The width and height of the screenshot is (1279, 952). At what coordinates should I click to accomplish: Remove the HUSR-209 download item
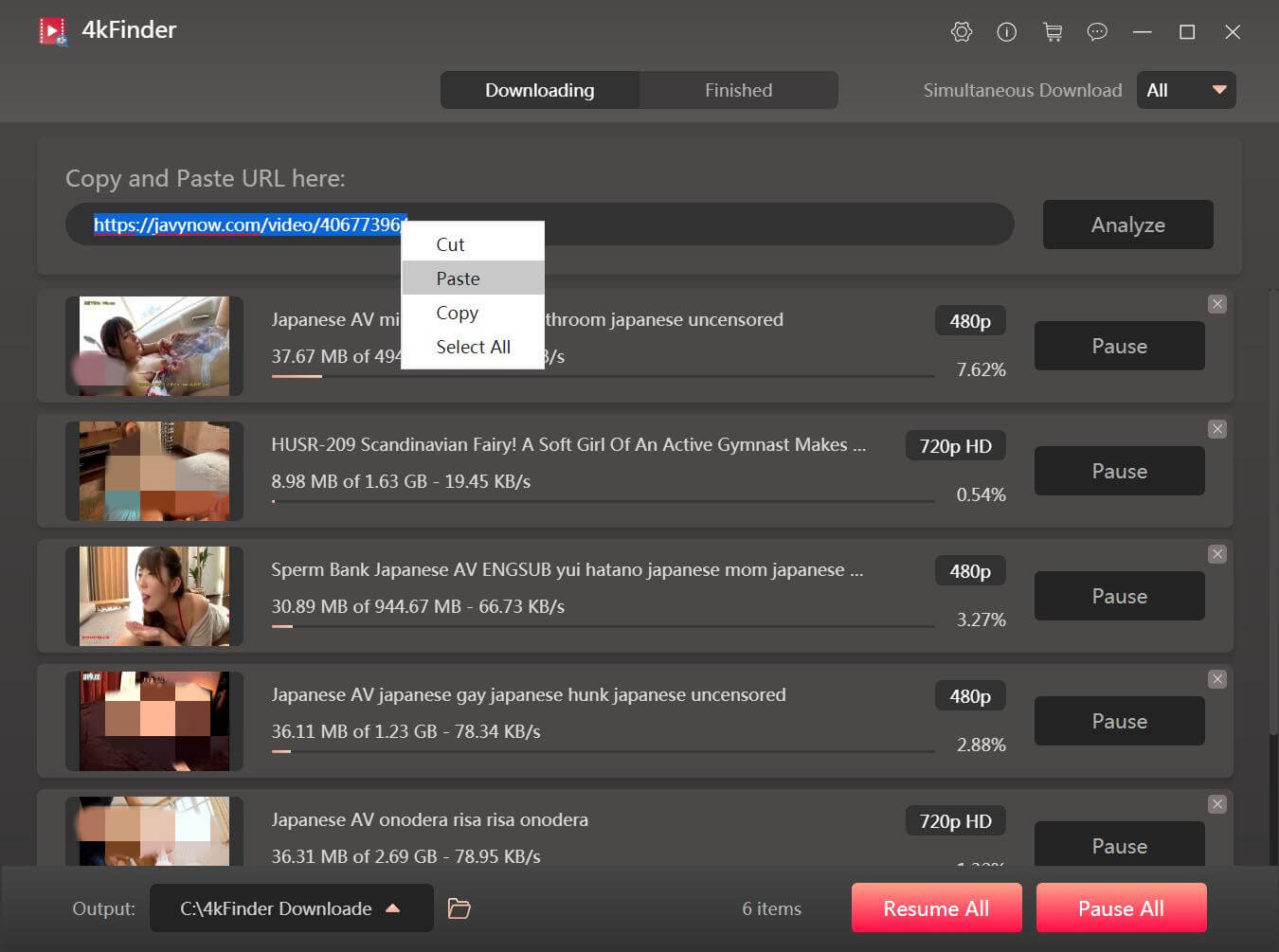(1217, 429)
